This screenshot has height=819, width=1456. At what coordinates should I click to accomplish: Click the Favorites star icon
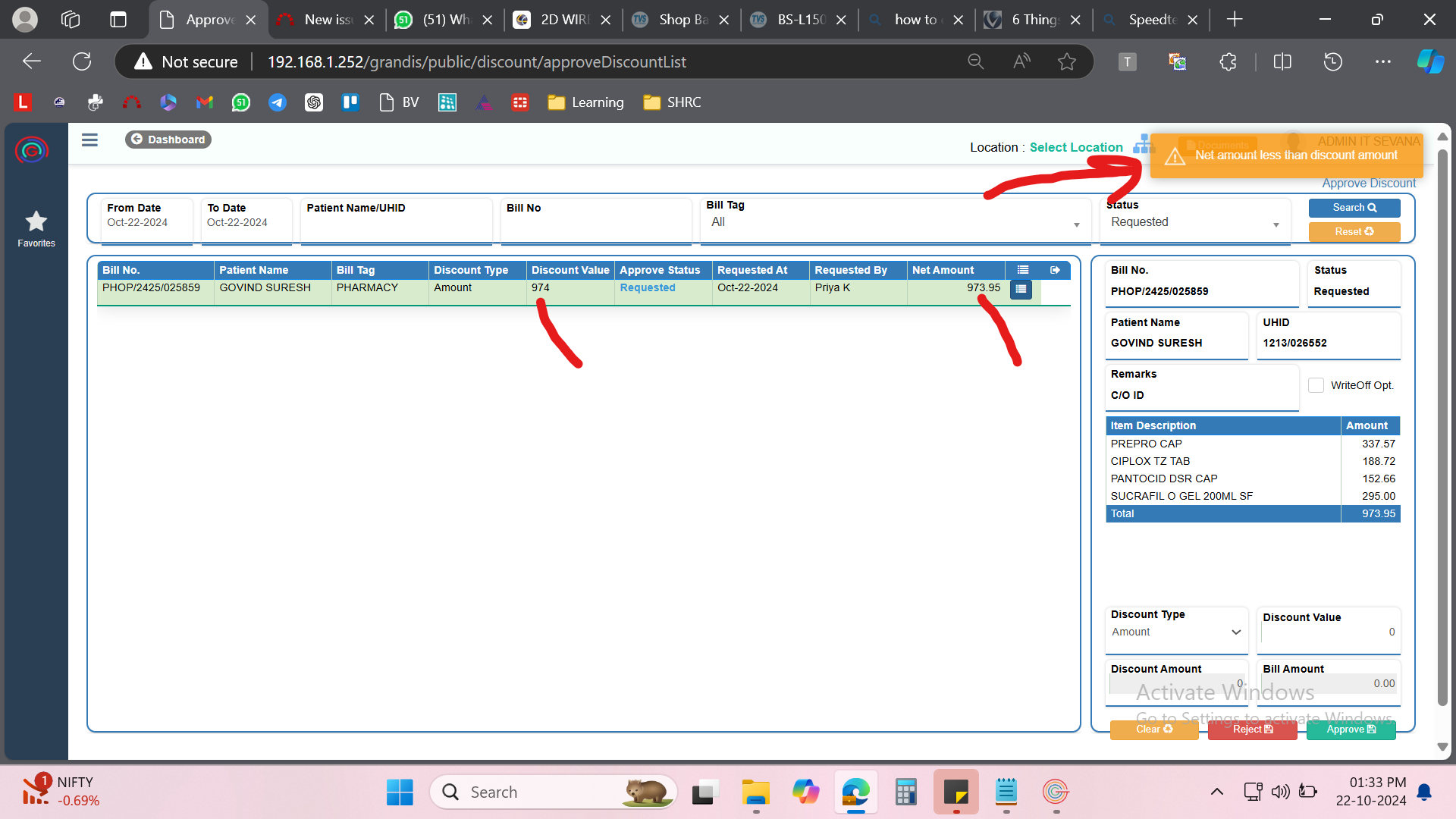point(36,221)
